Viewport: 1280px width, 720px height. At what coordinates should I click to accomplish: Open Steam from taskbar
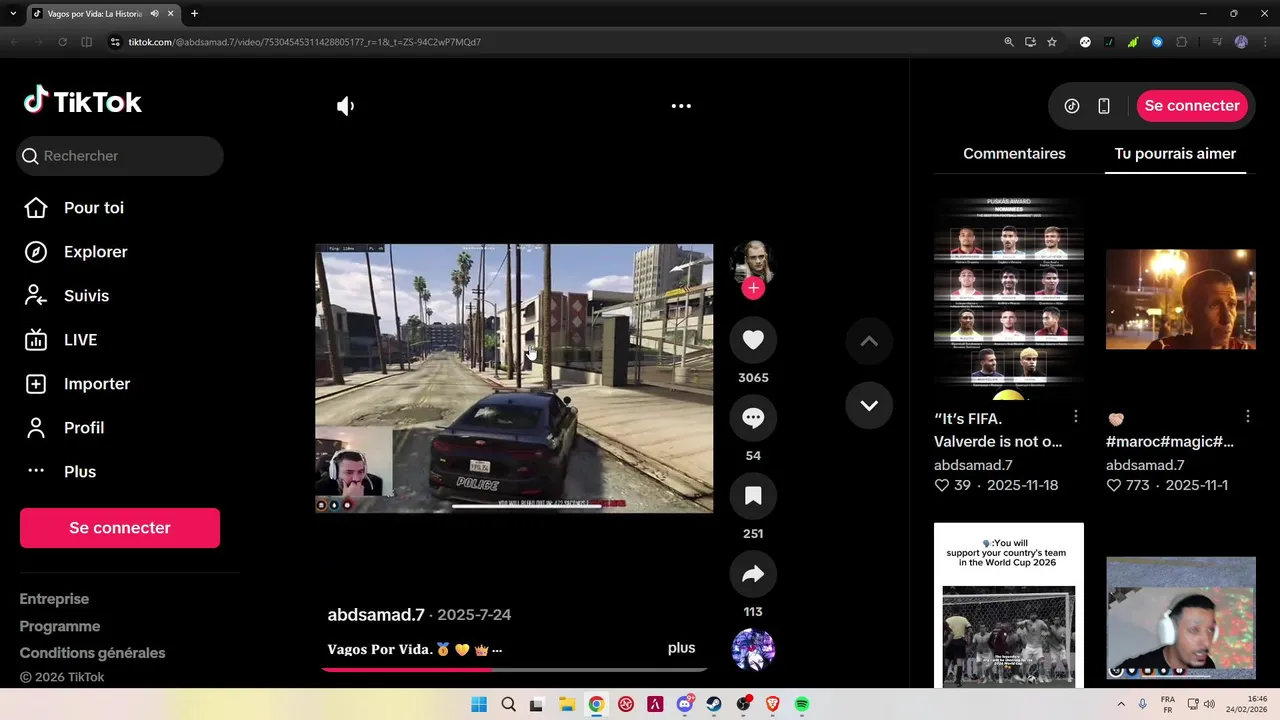tap(714, 705)
